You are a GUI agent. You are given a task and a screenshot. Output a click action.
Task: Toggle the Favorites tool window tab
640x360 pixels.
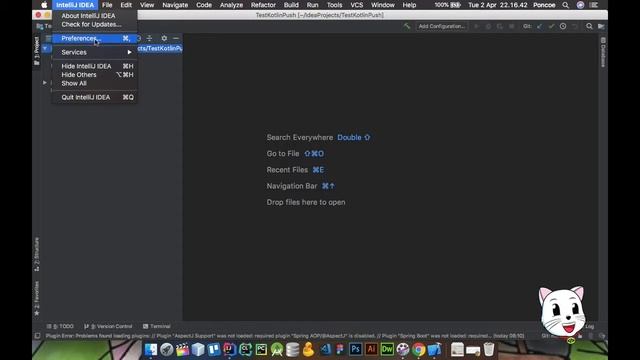click(x=36, y=298)
